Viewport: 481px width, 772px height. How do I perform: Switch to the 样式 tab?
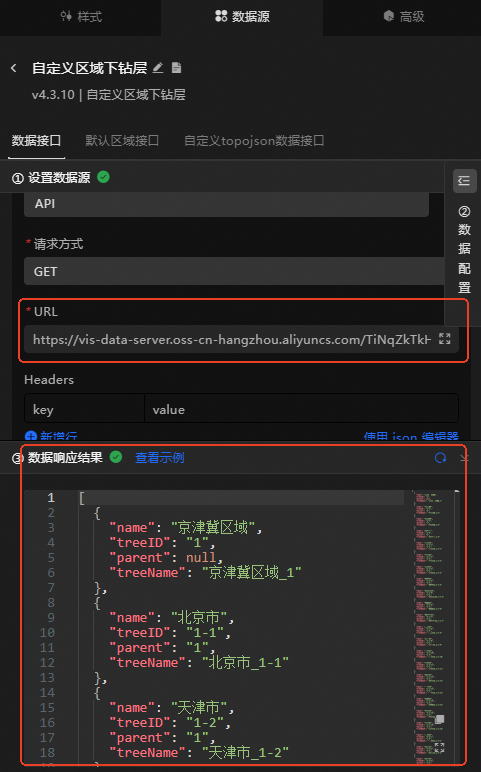point(81,17)
